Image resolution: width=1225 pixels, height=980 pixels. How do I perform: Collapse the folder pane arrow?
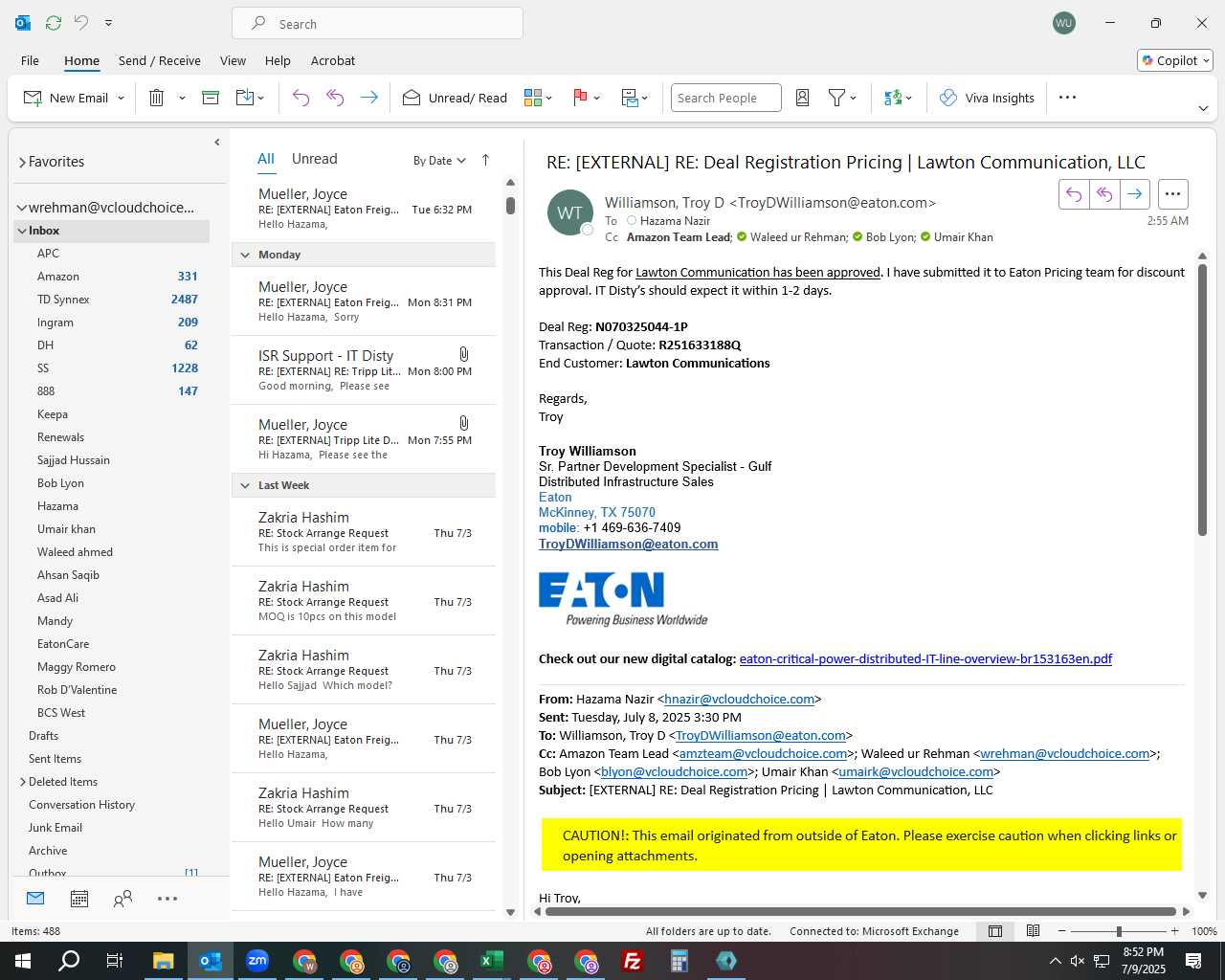(217, 143)
